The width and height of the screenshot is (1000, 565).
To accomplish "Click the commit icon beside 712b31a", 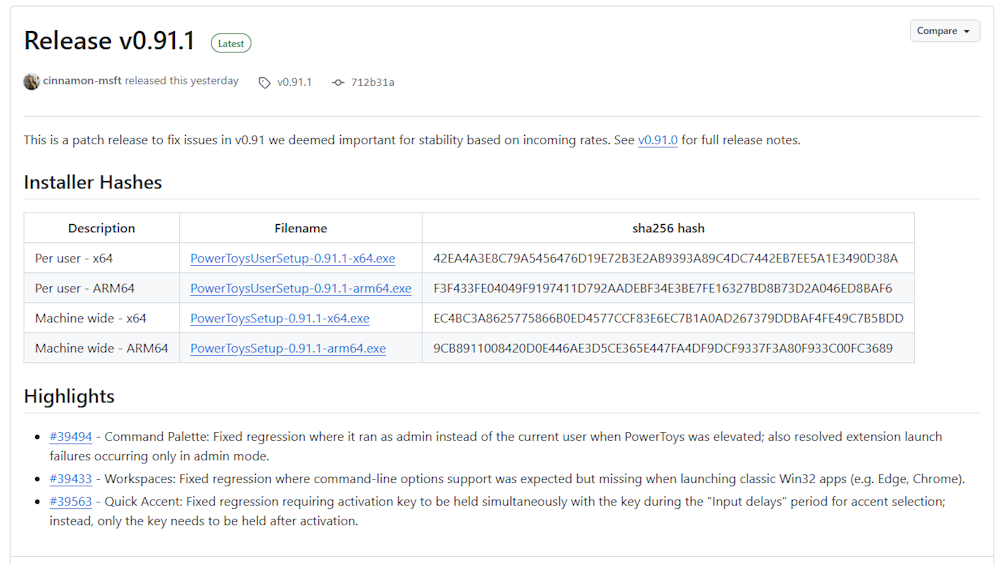I will [x=338, y=82].
